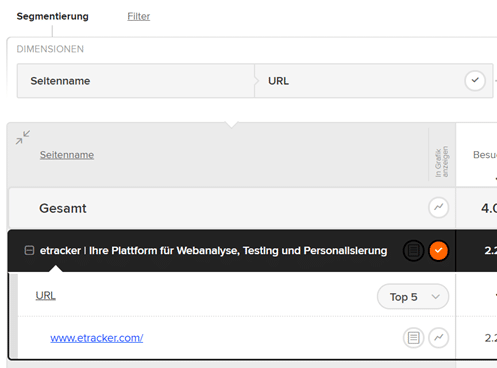
Task: Collapse the etracker page row
Action: coord(29,250)
